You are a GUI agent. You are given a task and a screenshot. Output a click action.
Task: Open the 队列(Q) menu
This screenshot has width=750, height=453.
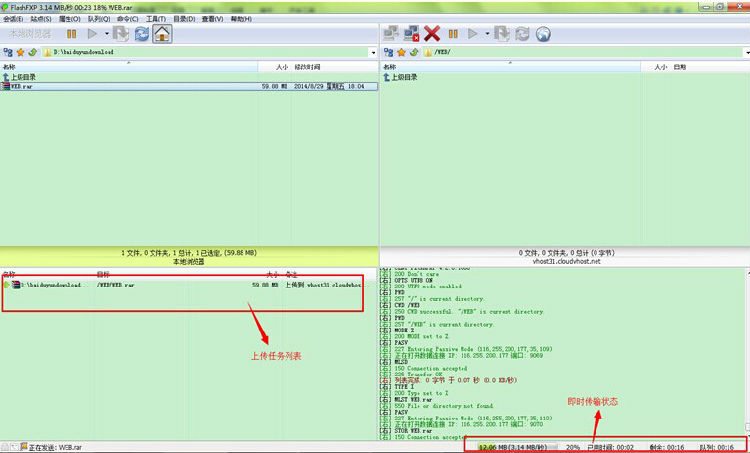98,19
